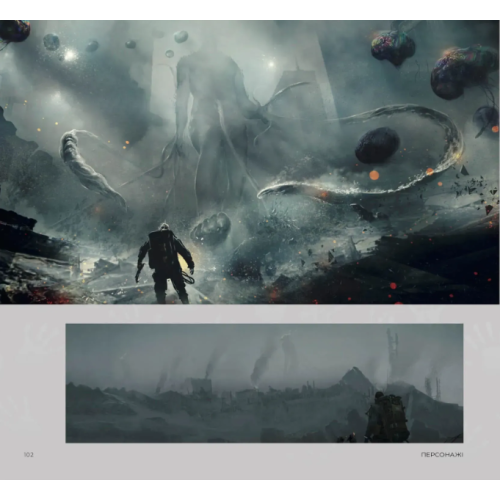Click the page number 102
The height and width of the screenshot is (500, 500).
click(29, 455)
